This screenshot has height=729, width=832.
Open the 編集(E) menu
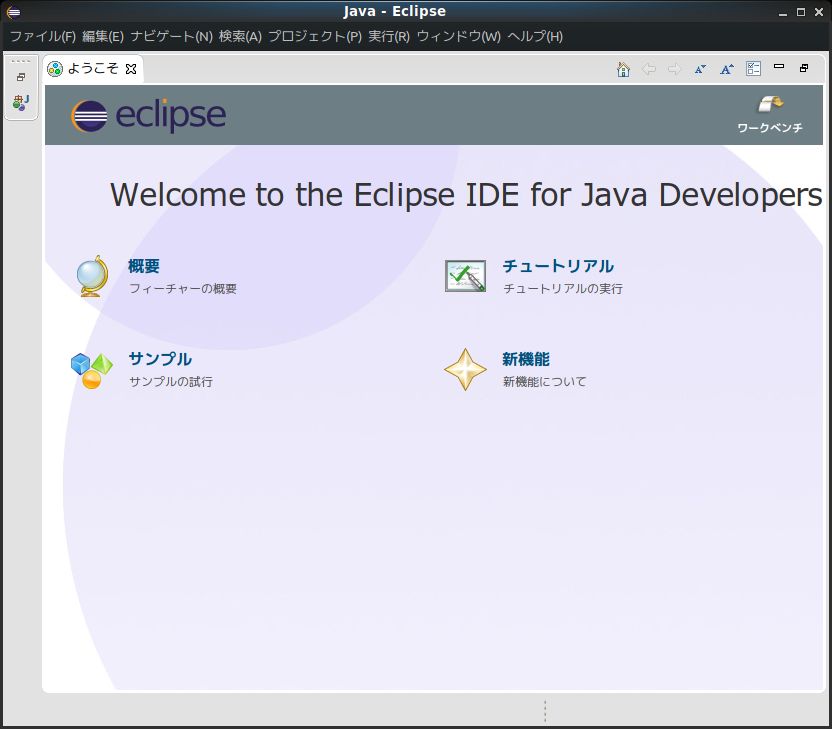pos(103,36)
